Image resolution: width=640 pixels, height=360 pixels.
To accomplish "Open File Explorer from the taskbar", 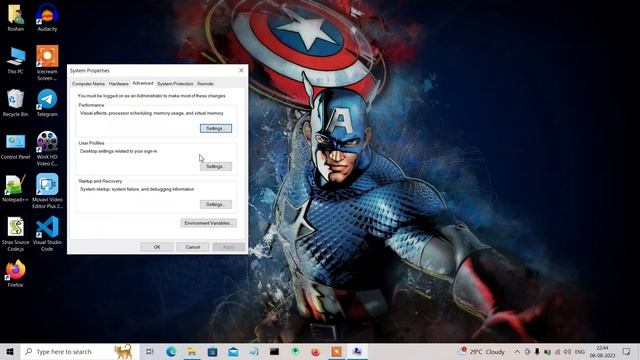I will 191,351.
